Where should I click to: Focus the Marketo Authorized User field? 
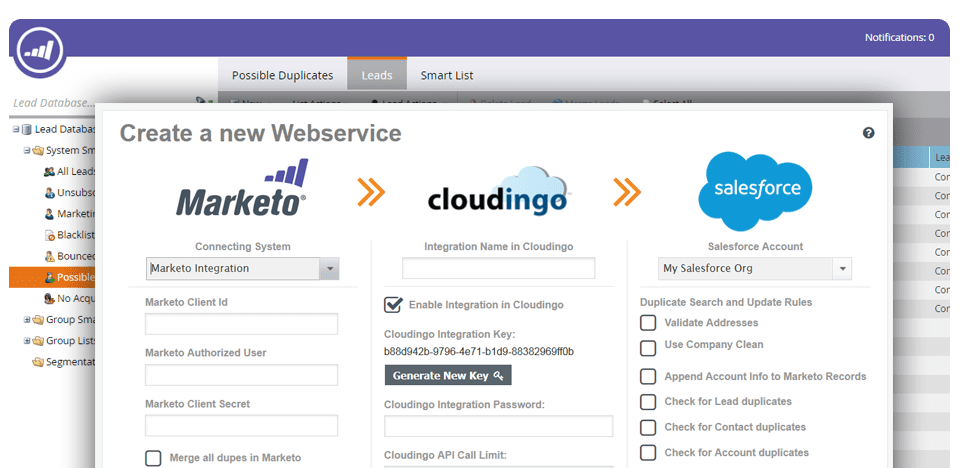(241, 375)
